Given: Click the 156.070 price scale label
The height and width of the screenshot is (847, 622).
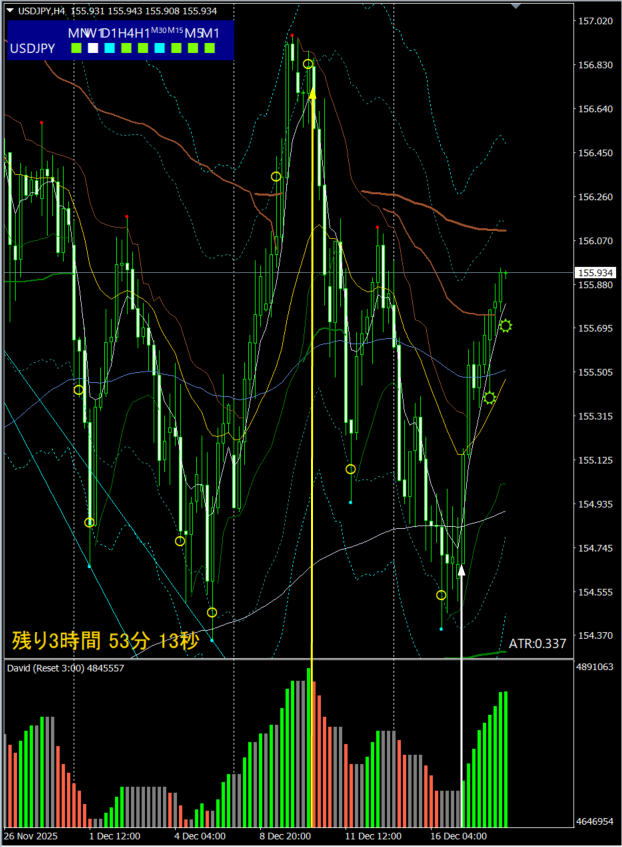Looking at the screenshot, I should coord(596,241).
